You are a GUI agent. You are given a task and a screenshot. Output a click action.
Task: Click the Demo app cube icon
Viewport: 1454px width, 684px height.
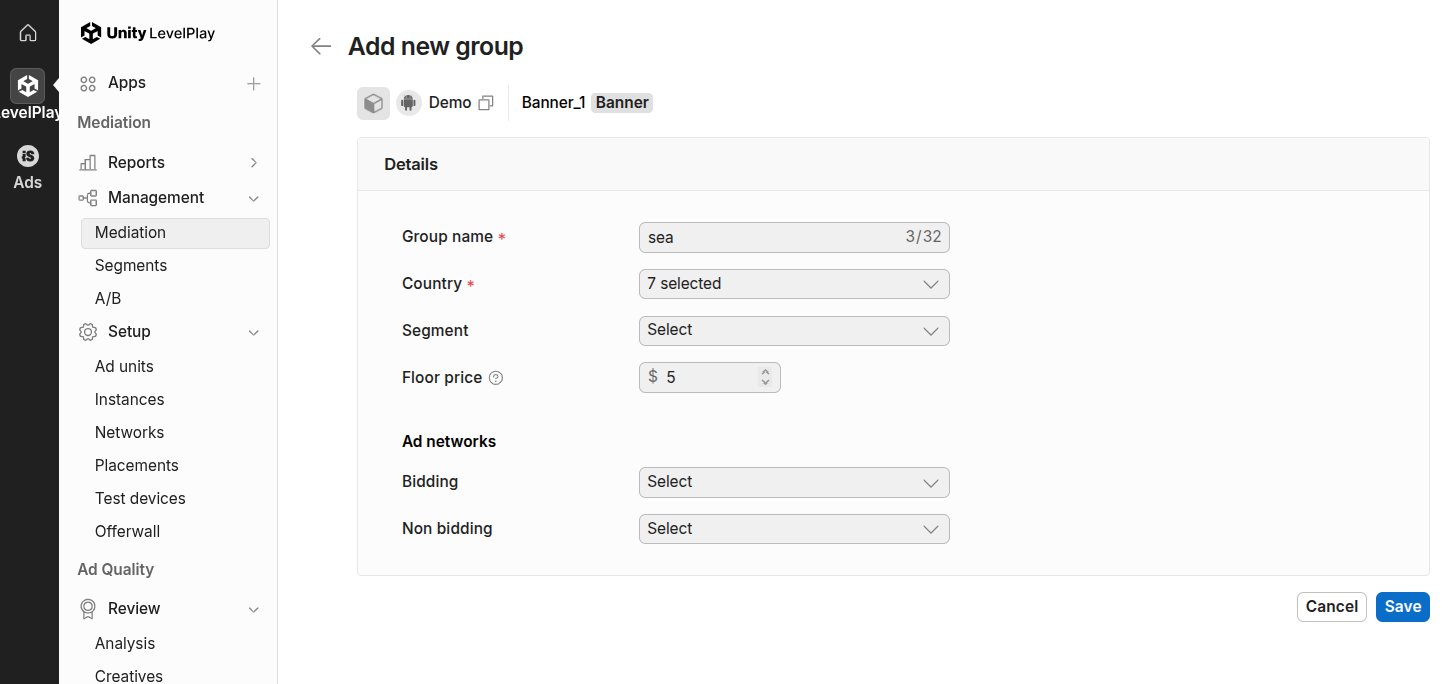(x=374, y=103)
